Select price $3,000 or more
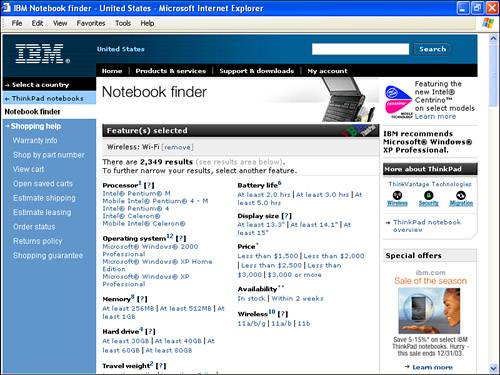Viewport: 500px width, 375px height. (x=295, y=275)
